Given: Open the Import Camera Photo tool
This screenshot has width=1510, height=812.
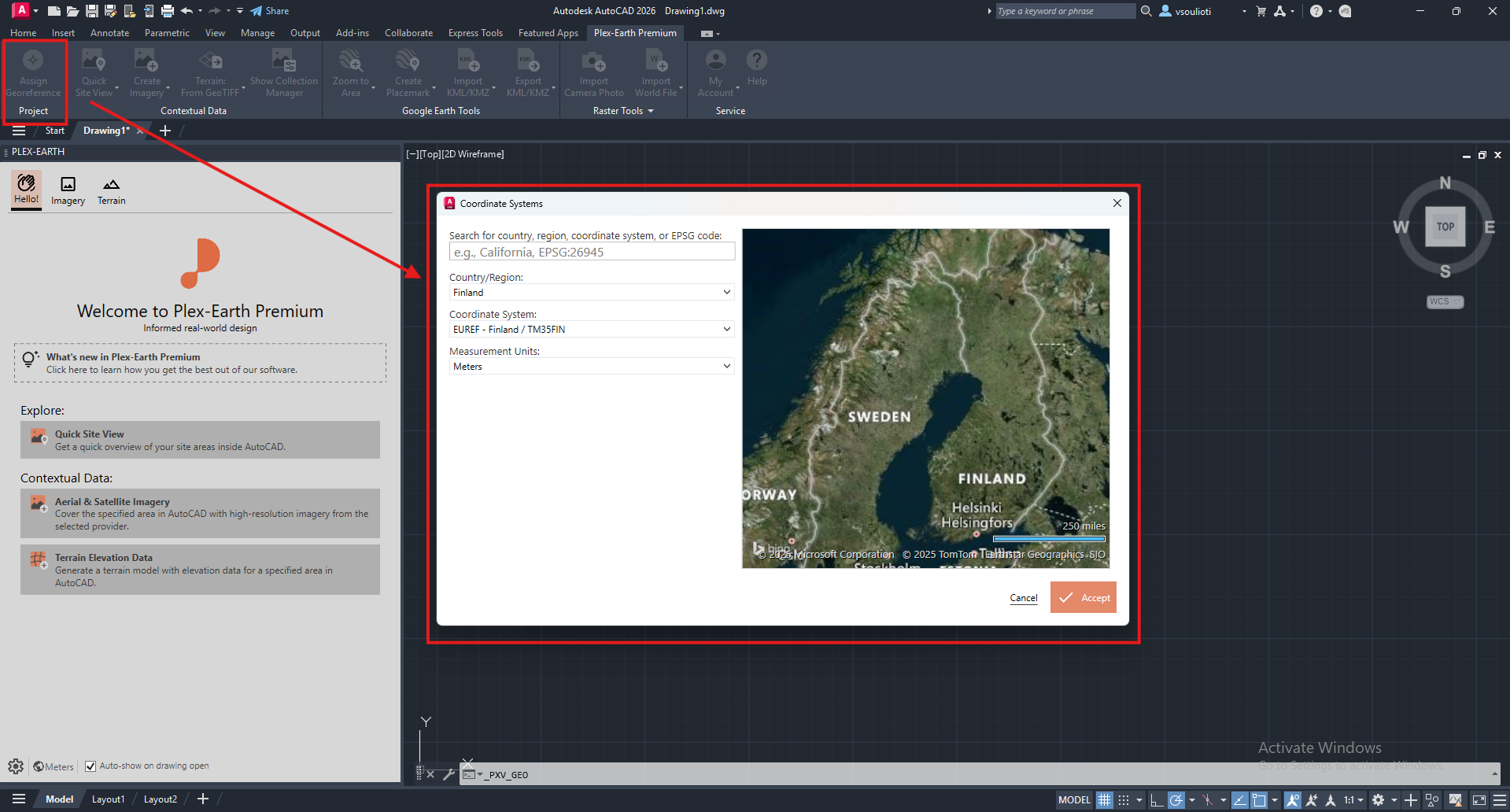Looking at the screenshot, I should 594,74.
